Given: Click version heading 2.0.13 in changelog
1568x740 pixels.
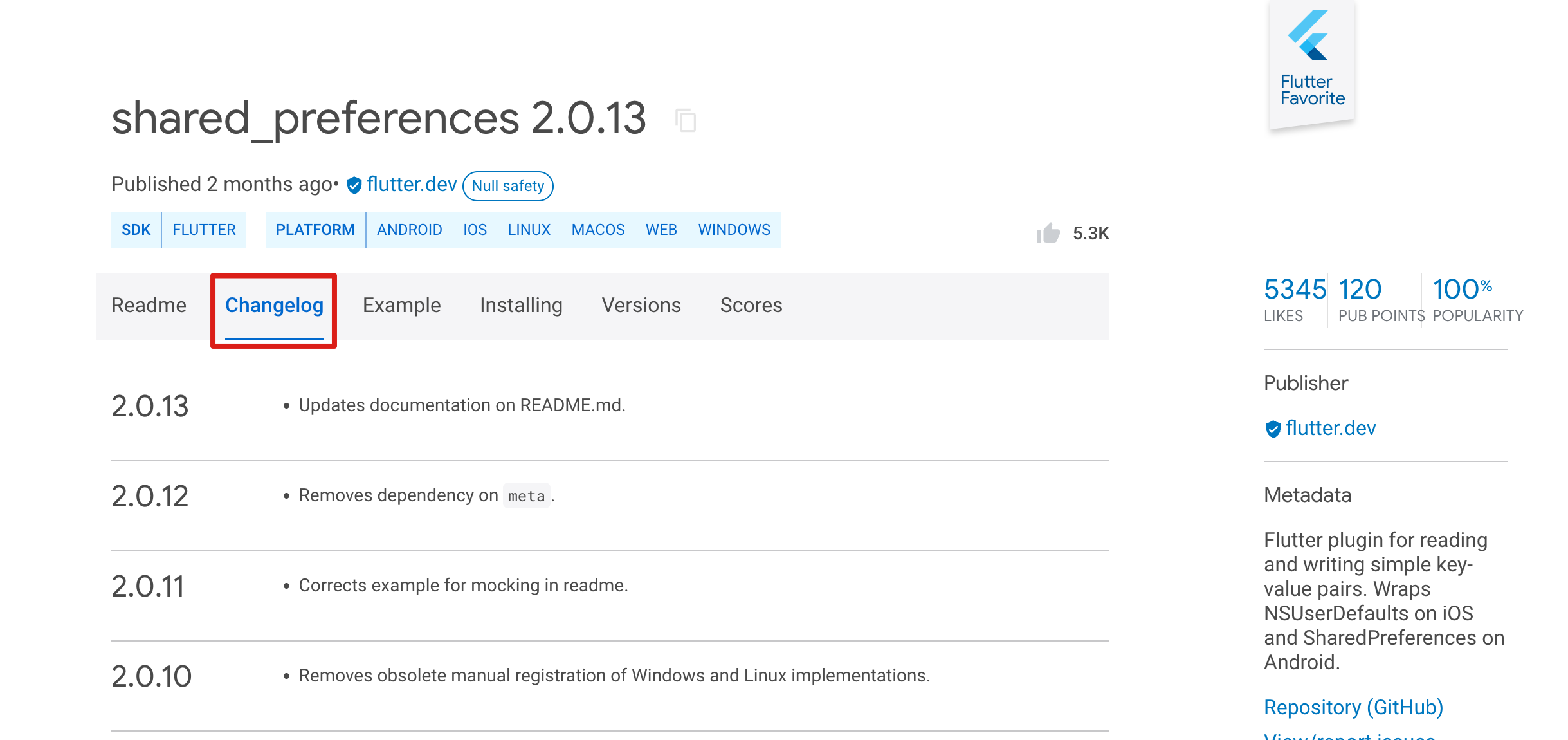Looking at the screenshot, I should 150,406.
